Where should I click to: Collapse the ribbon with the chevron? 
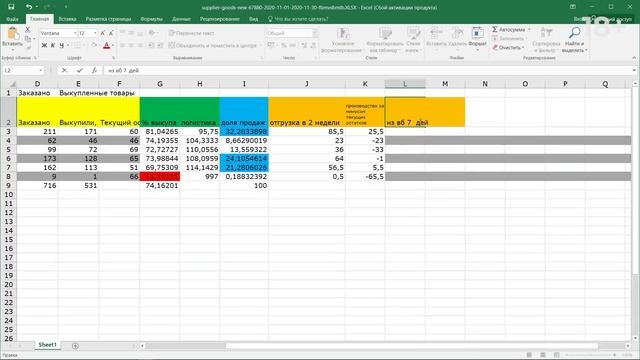click(x=634, y=58)
